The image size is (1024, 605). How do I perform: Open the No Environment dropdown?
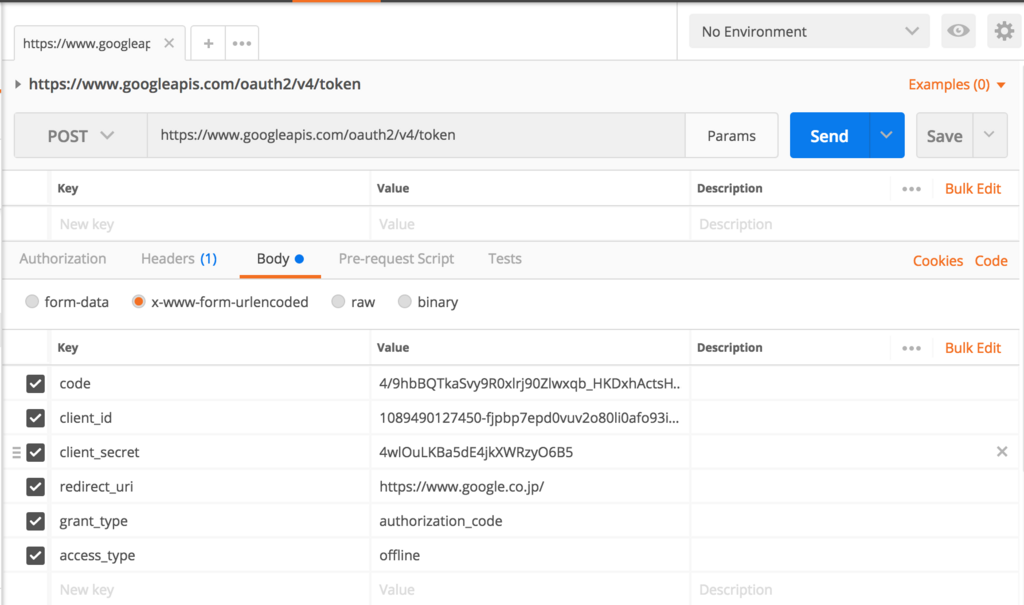(809, 31)
